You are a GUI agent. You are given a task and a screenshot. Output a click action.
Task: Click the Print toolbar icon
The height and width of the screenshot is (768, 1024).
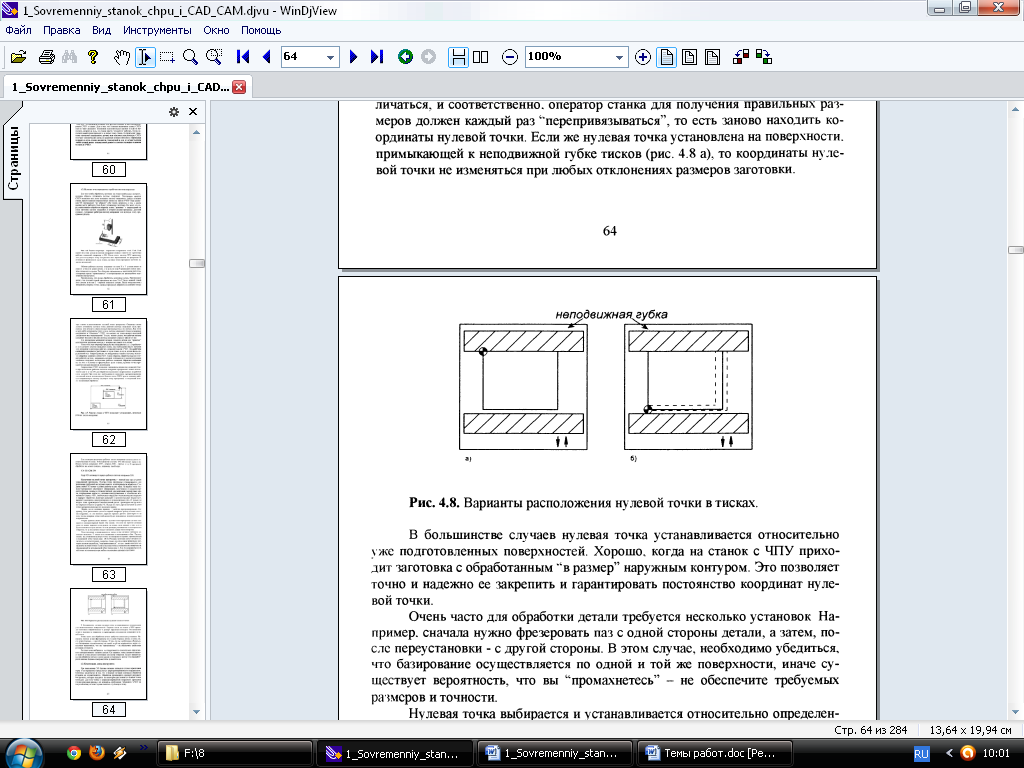pyautogui.click(x=46, y=57)
